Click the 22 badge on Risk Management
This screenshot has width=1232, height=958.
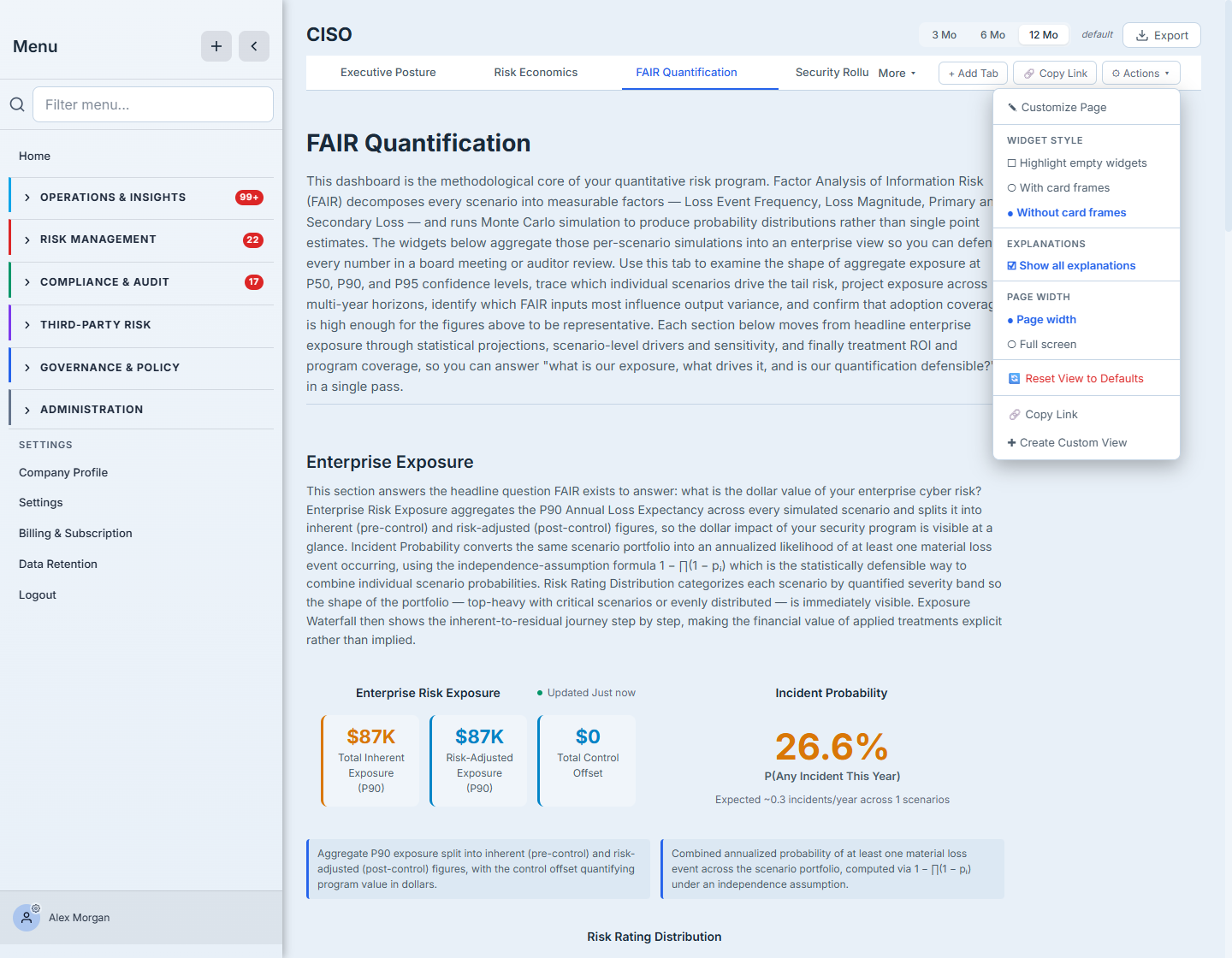point(252,239)
